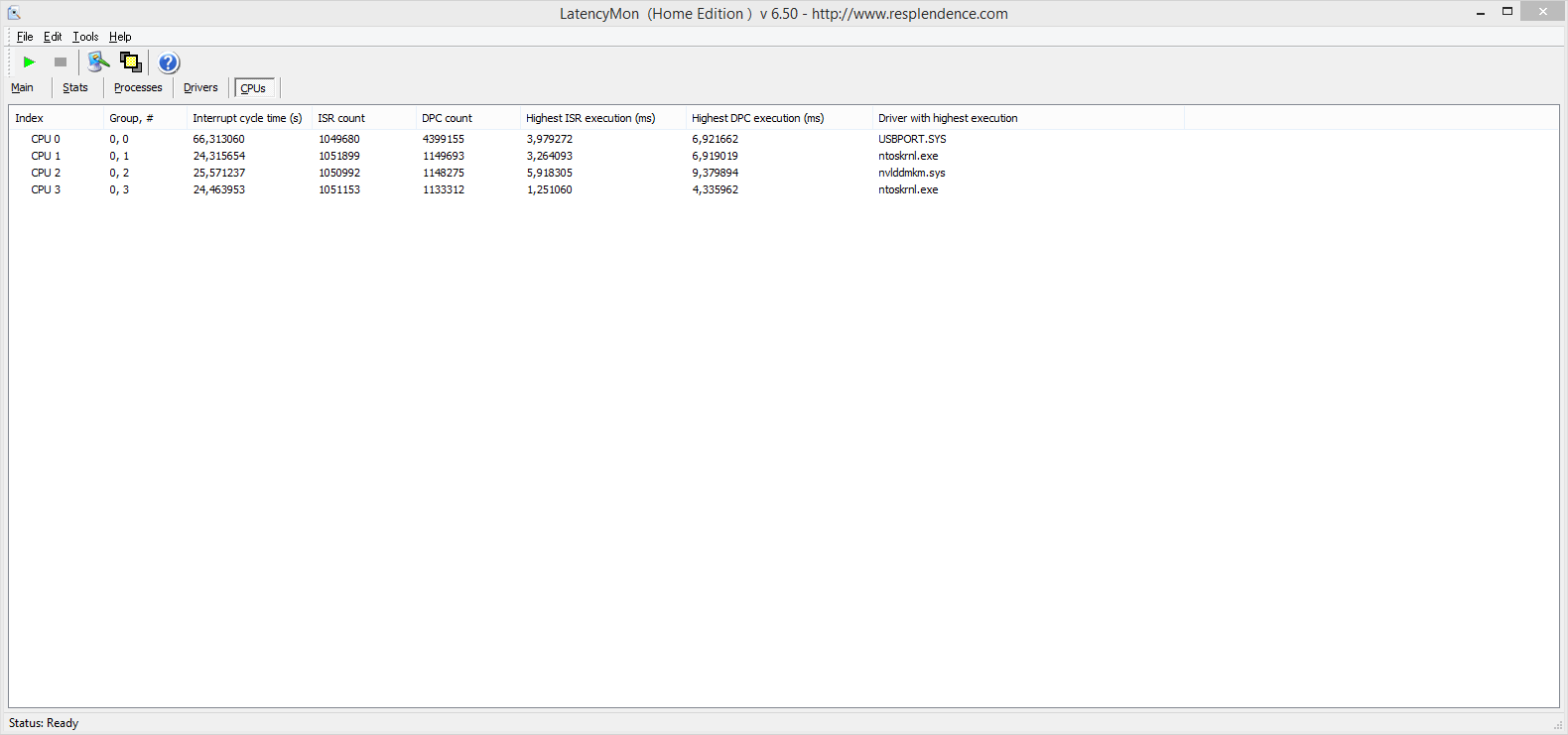Screen dimensions: 1568x735
Task: Switch to the Stats tab
Action: (x=75, y=87)
